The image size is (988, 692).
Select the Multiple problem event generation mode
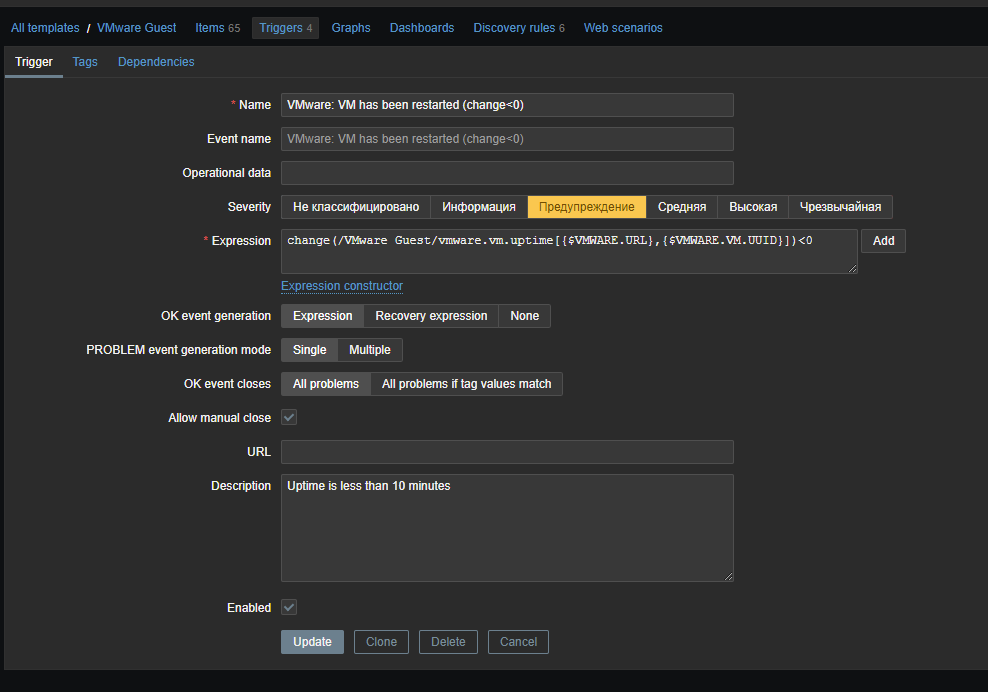click(369, 350)
